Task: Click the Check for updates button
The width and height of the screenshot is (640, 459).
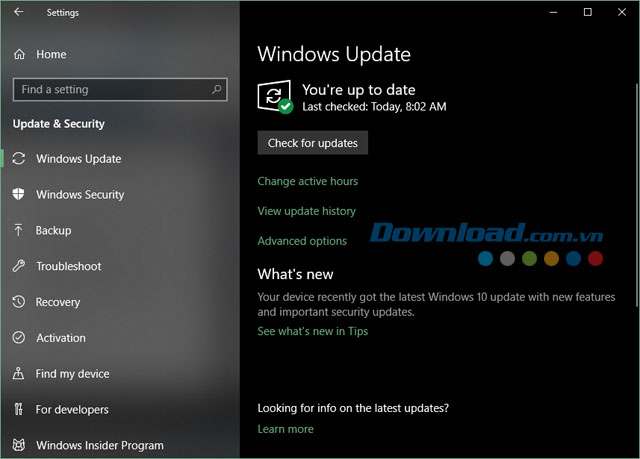Action: (313, 143)
